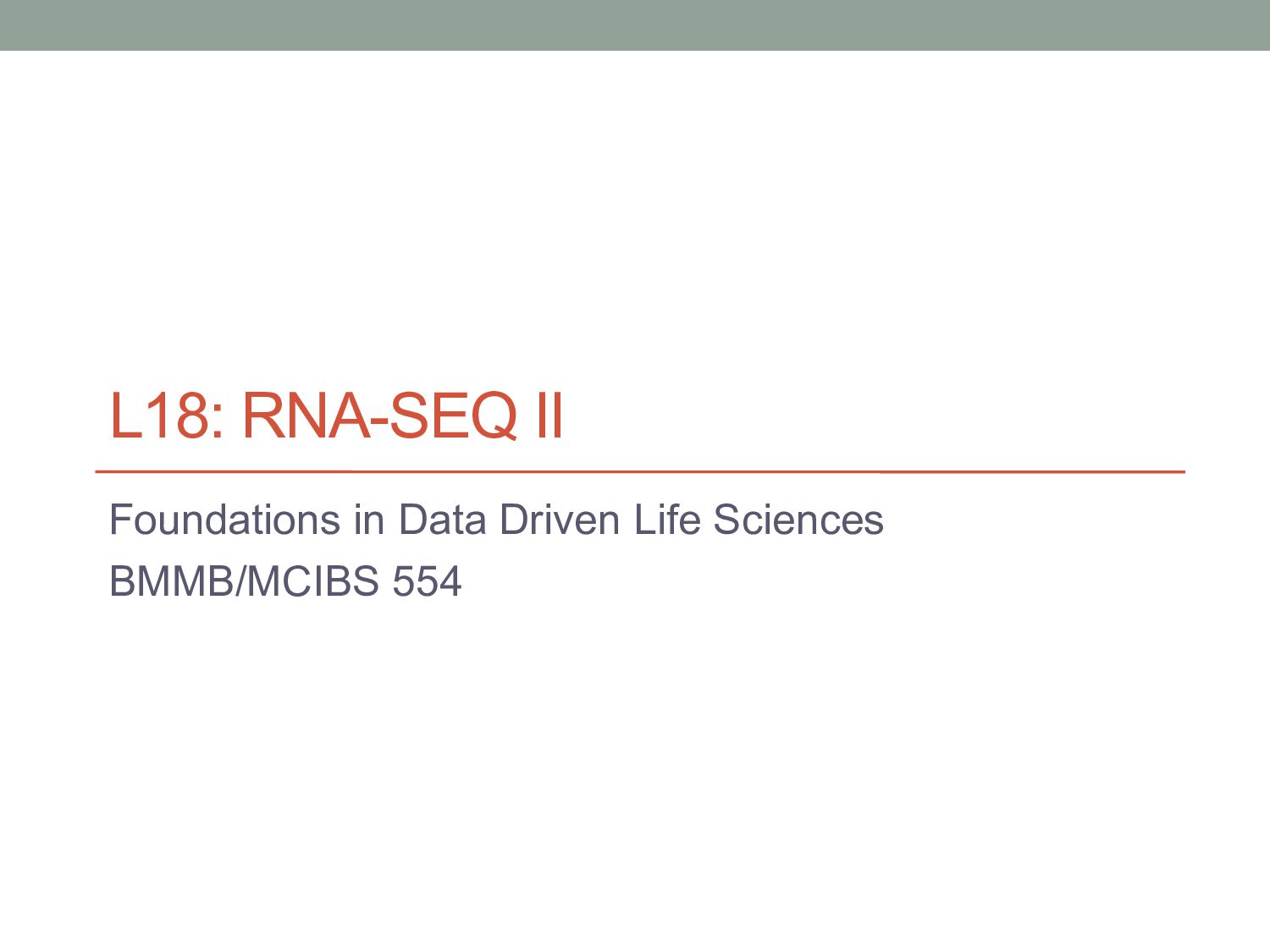
Task: Click the word 'Driven' in the subtitle
Action: click(560, 520)
